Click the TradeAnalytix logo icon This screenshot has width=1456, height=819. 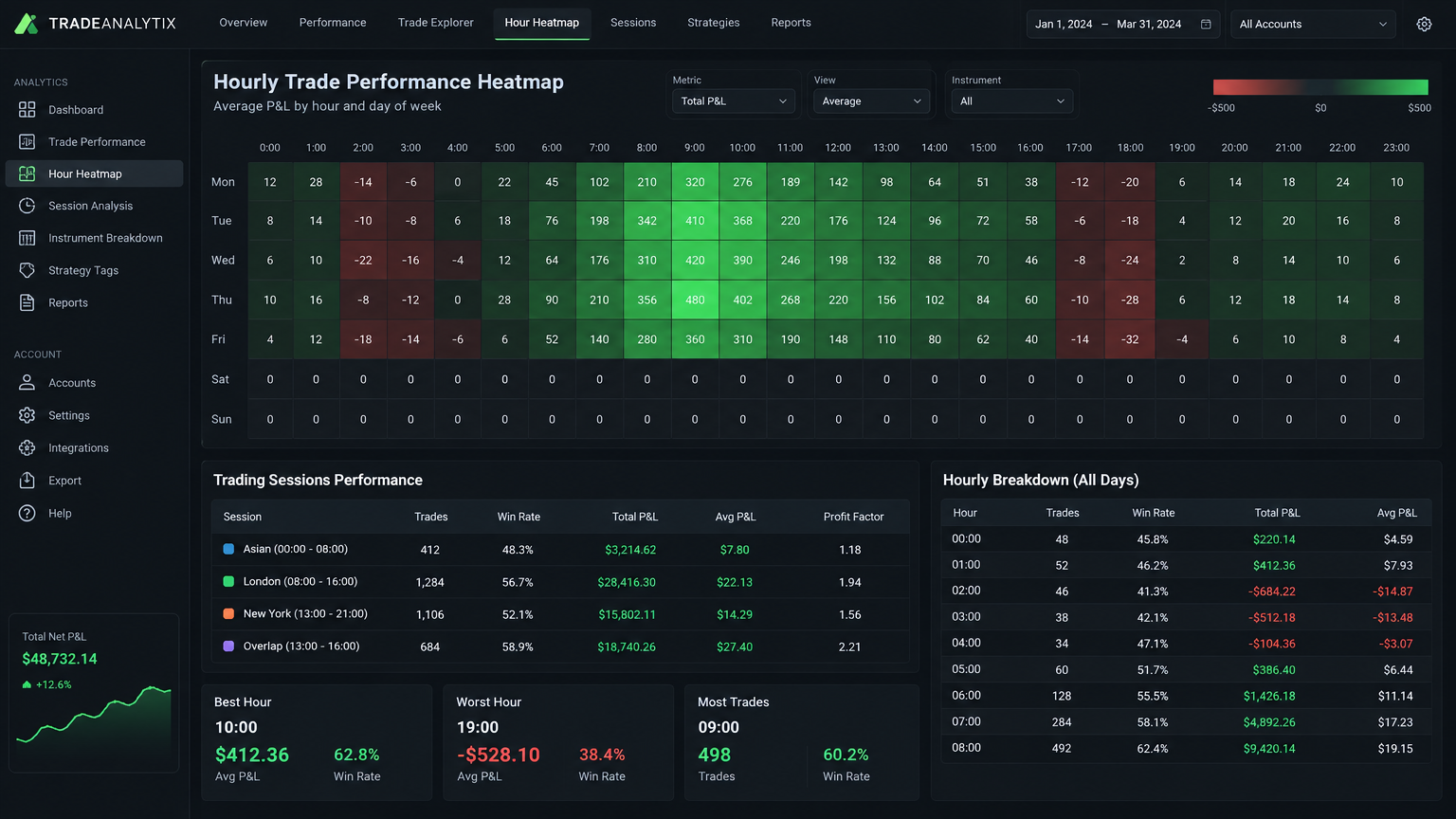pos(27,24)
